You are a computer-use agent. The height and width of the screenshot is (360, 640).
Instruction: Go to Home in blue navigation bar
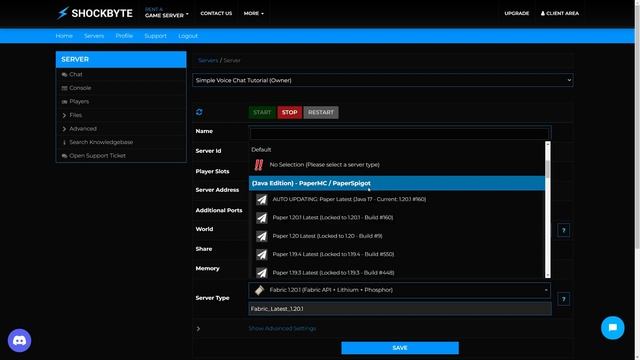[x=64, y=36]
